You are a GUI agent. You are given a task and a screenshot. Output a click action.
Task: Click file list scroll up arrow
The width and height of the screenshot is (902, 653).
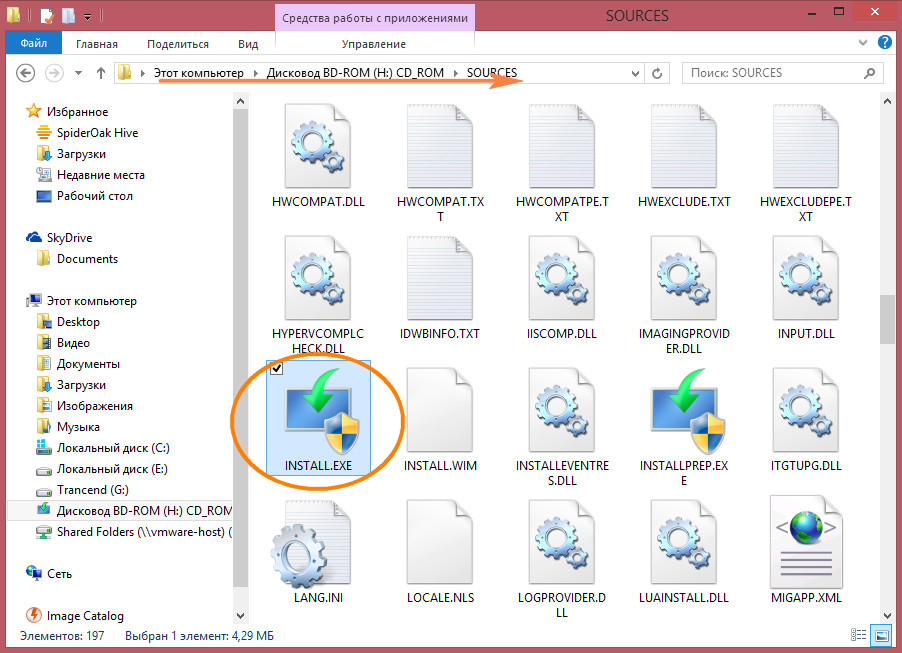[x=887, y=101]
